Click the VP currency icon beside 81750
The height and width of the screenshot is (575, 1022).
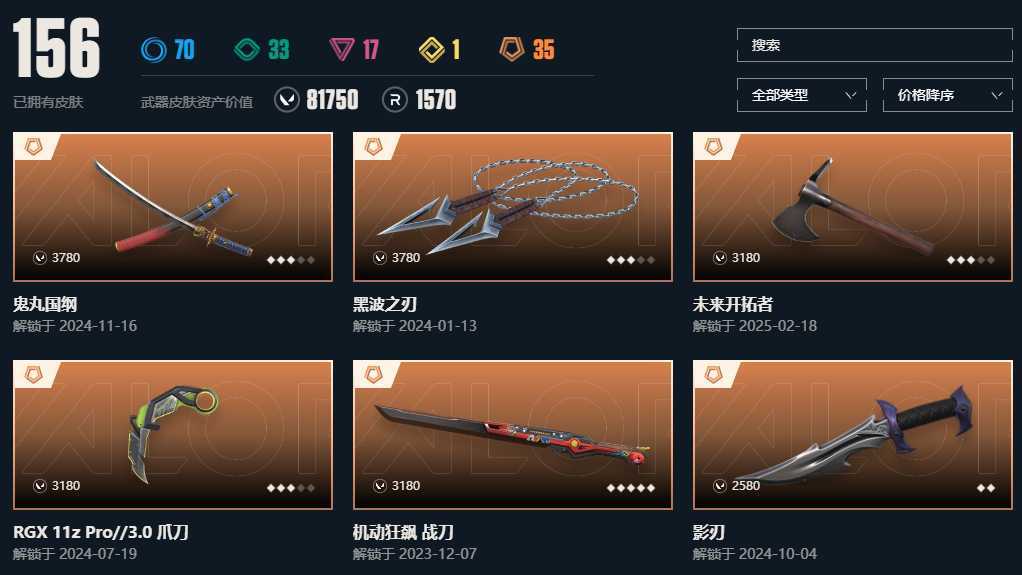287,100
